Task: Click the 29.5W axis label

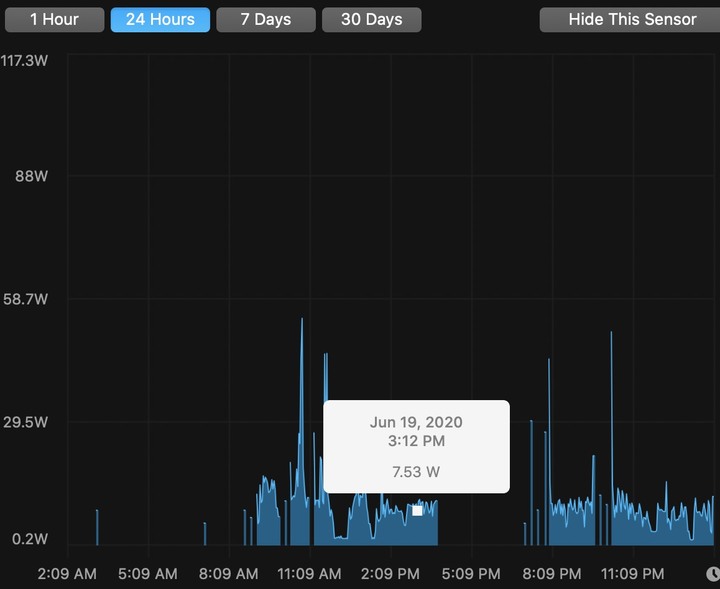Action: pos(25,422)
